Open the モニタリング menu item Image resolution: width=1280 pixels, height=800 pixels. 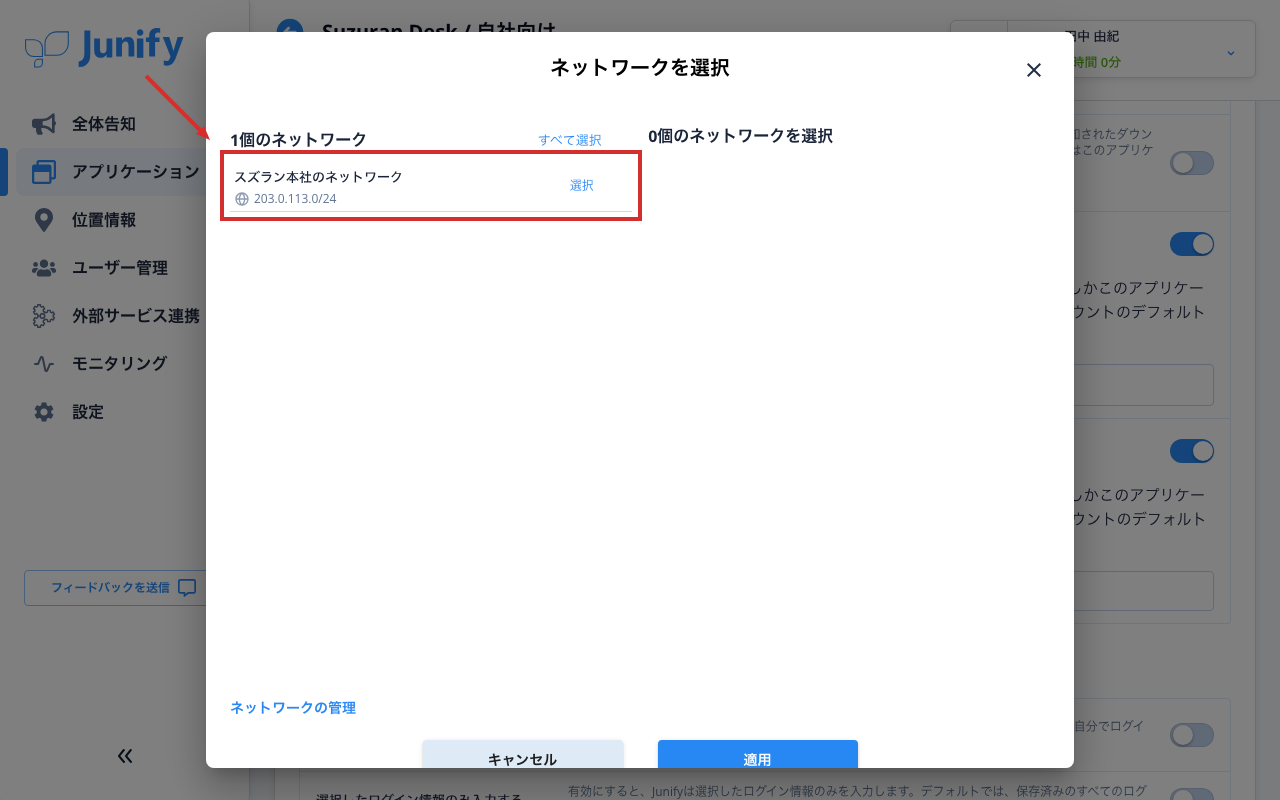[120, 364]
